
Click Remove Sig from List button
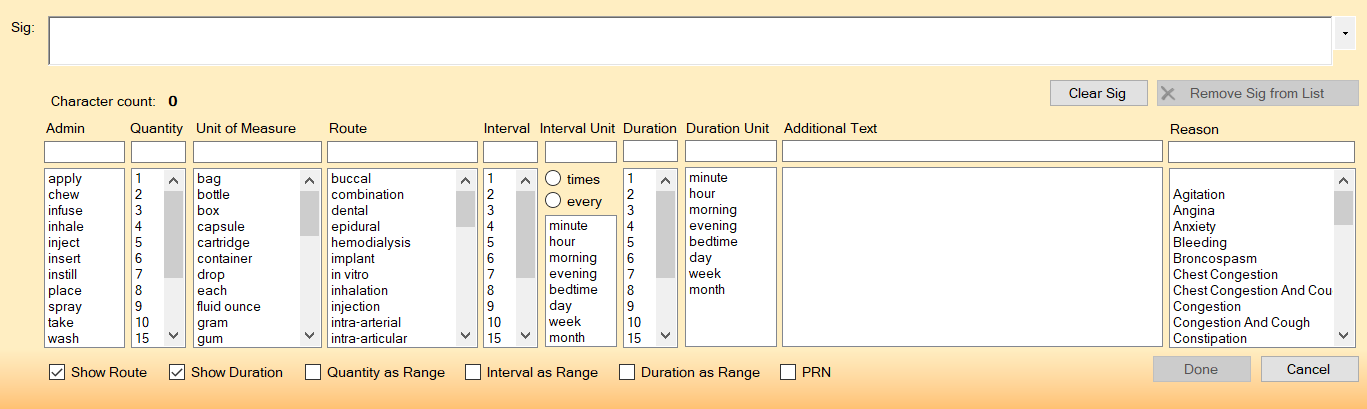1257,93
